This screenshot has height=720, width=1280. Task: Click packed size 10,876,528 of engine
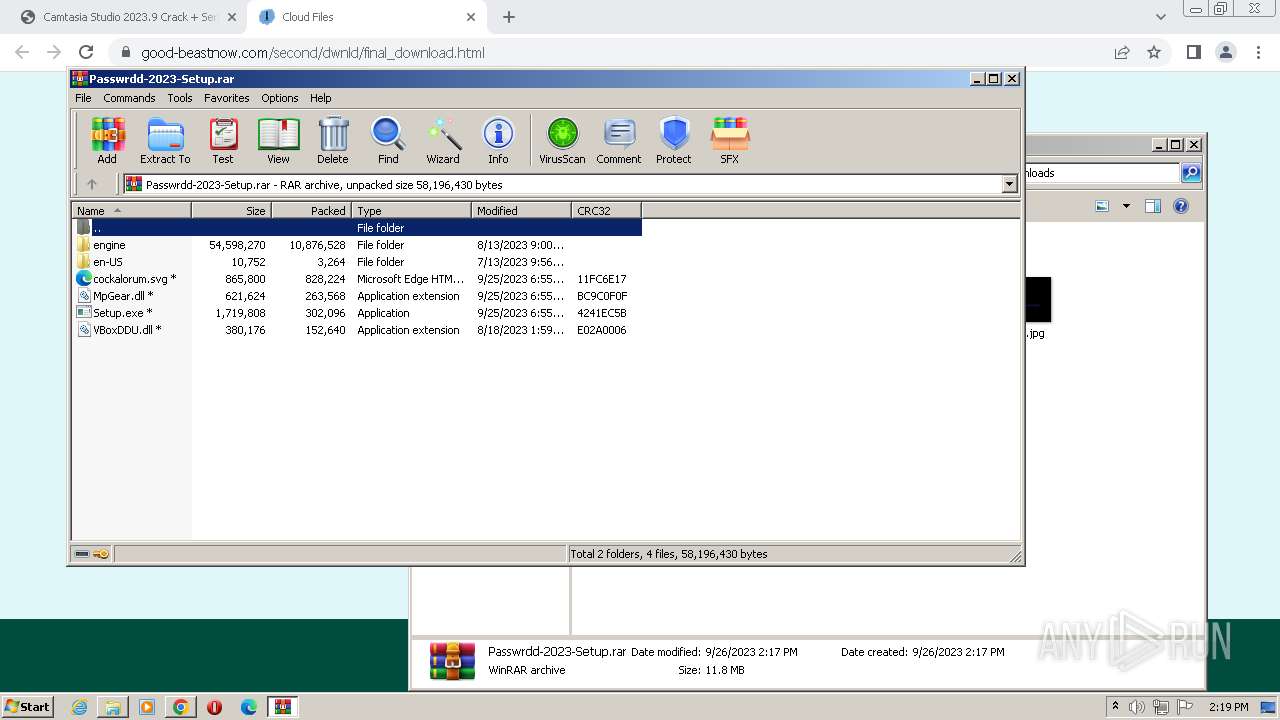pos(317,245)
